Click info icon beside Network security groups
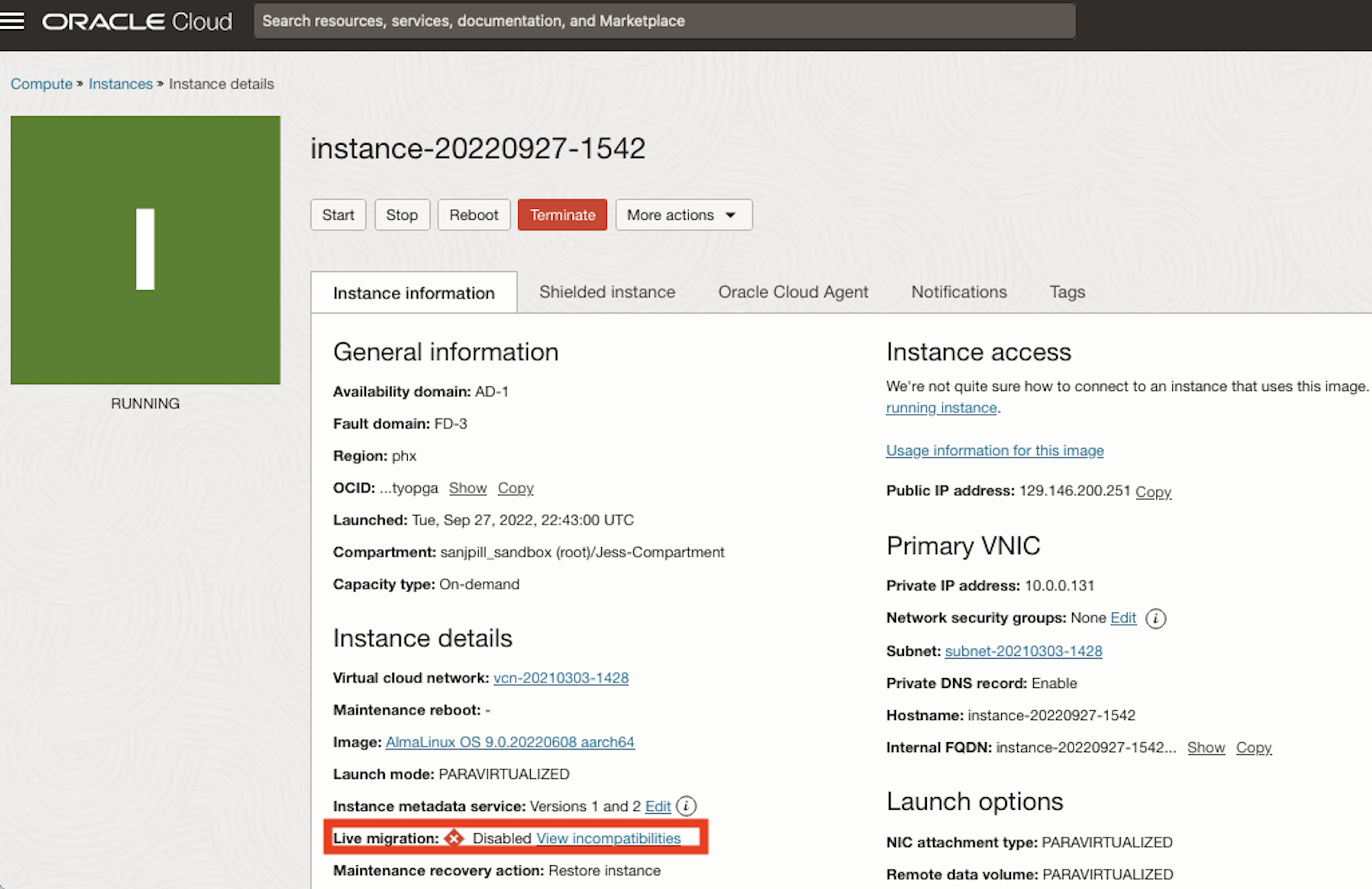The width and height of the screenshot is (1372, 889). click(x=1156, y=618)
